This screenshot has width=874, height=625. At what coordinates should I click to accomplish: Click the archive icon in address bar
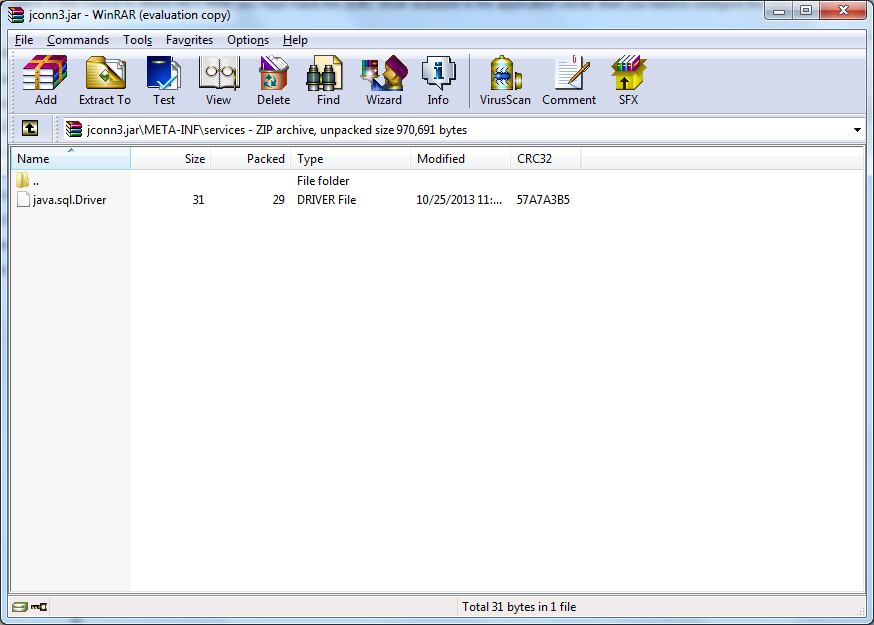pyautogui.click(x=74, y=129)
